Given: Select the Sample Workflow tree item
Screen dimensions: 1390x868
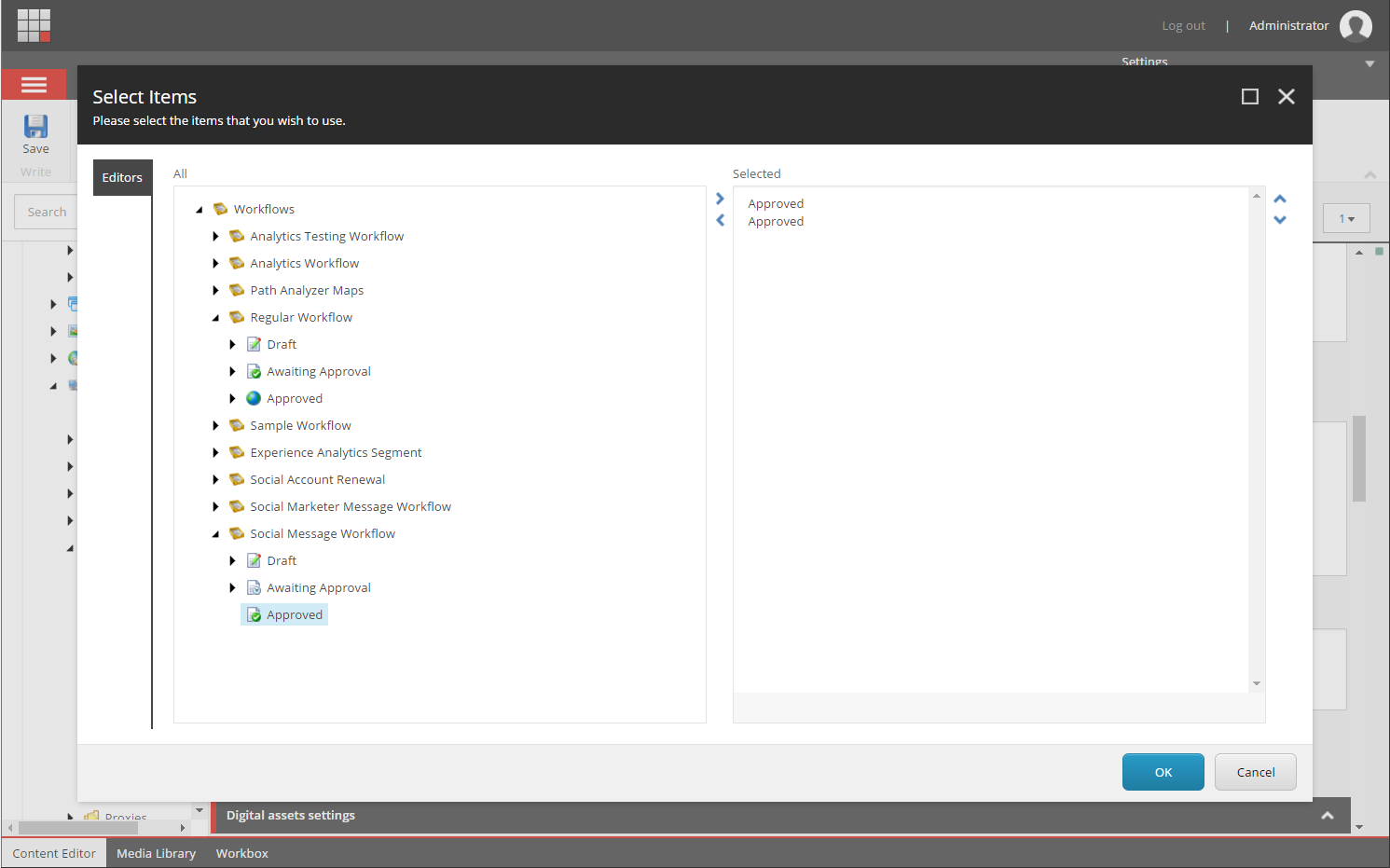Looking at the screenshot, I should click(300, 425).
